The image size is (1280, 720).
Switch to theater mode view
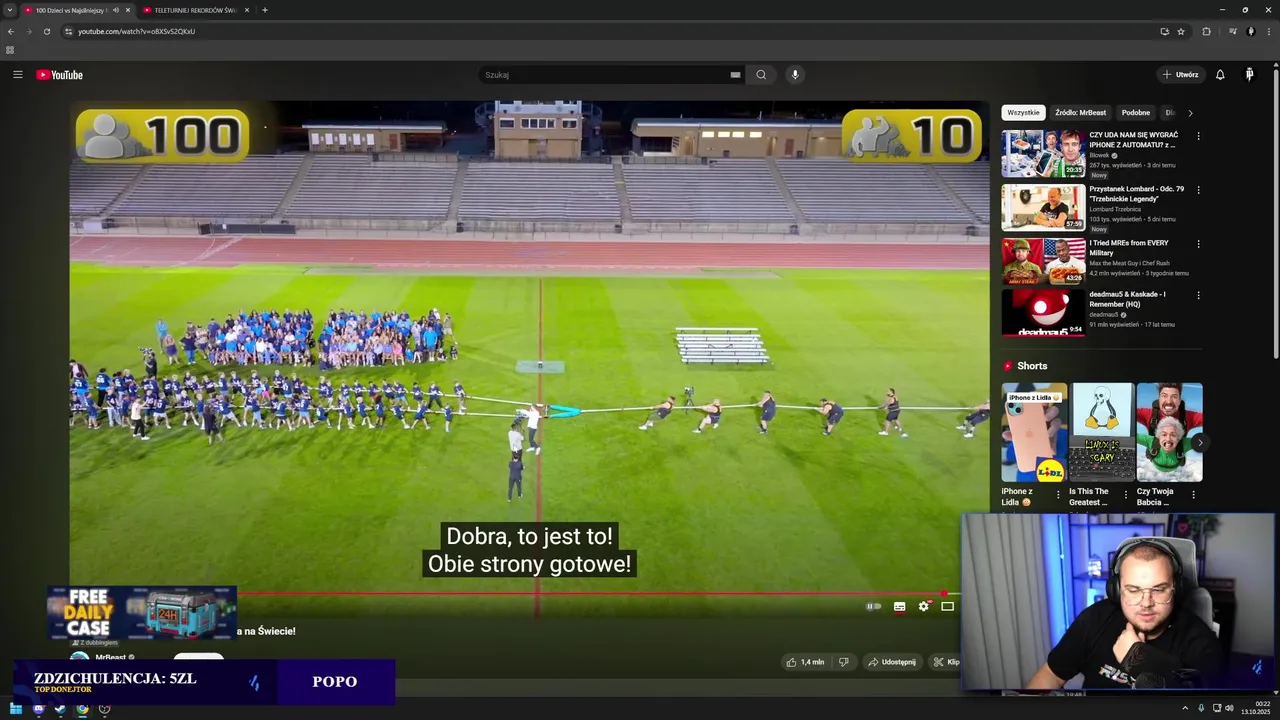(947, 606)
